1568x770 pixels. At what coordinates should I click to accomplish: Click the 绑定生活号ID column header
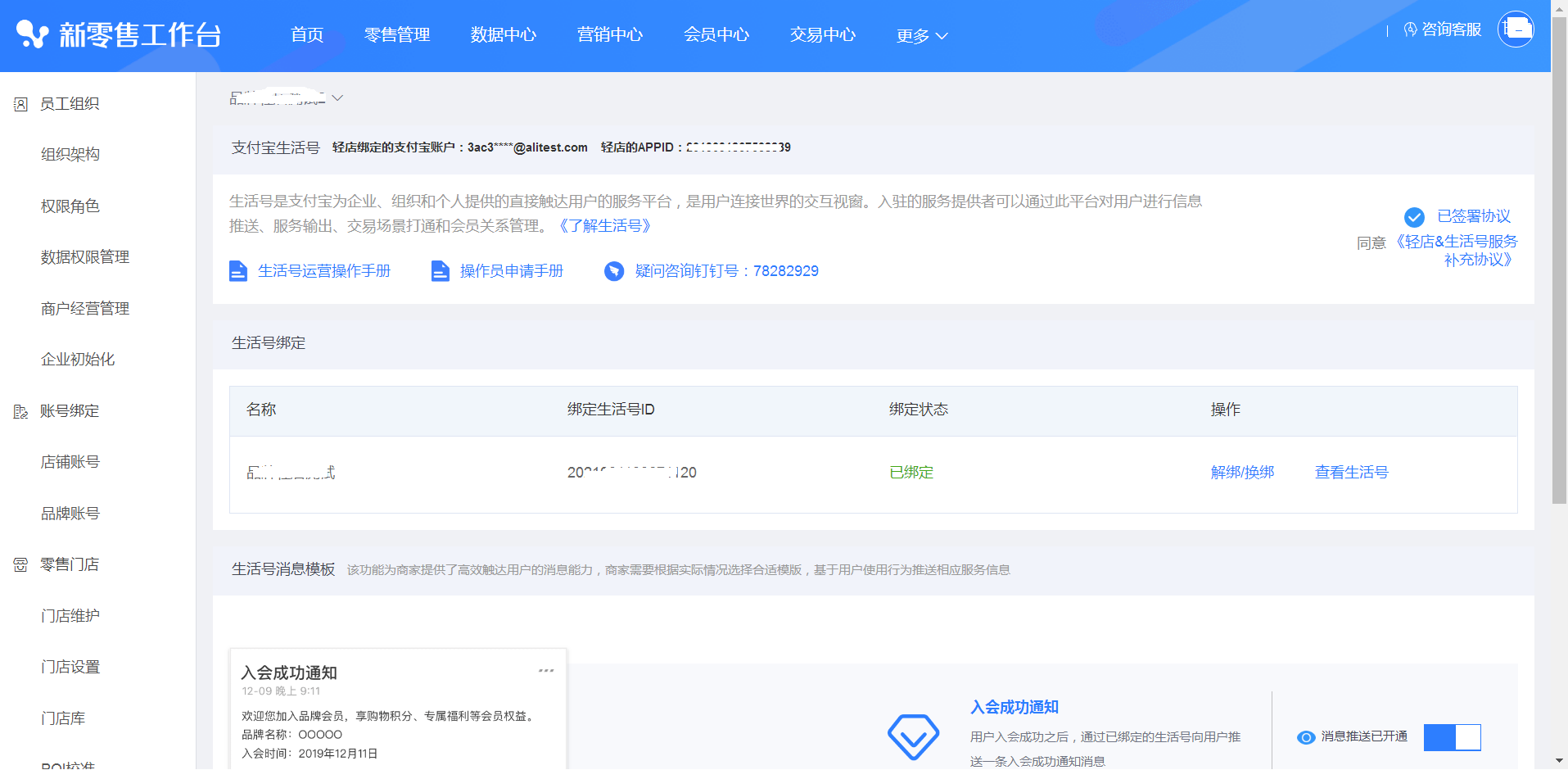(611, 410)
